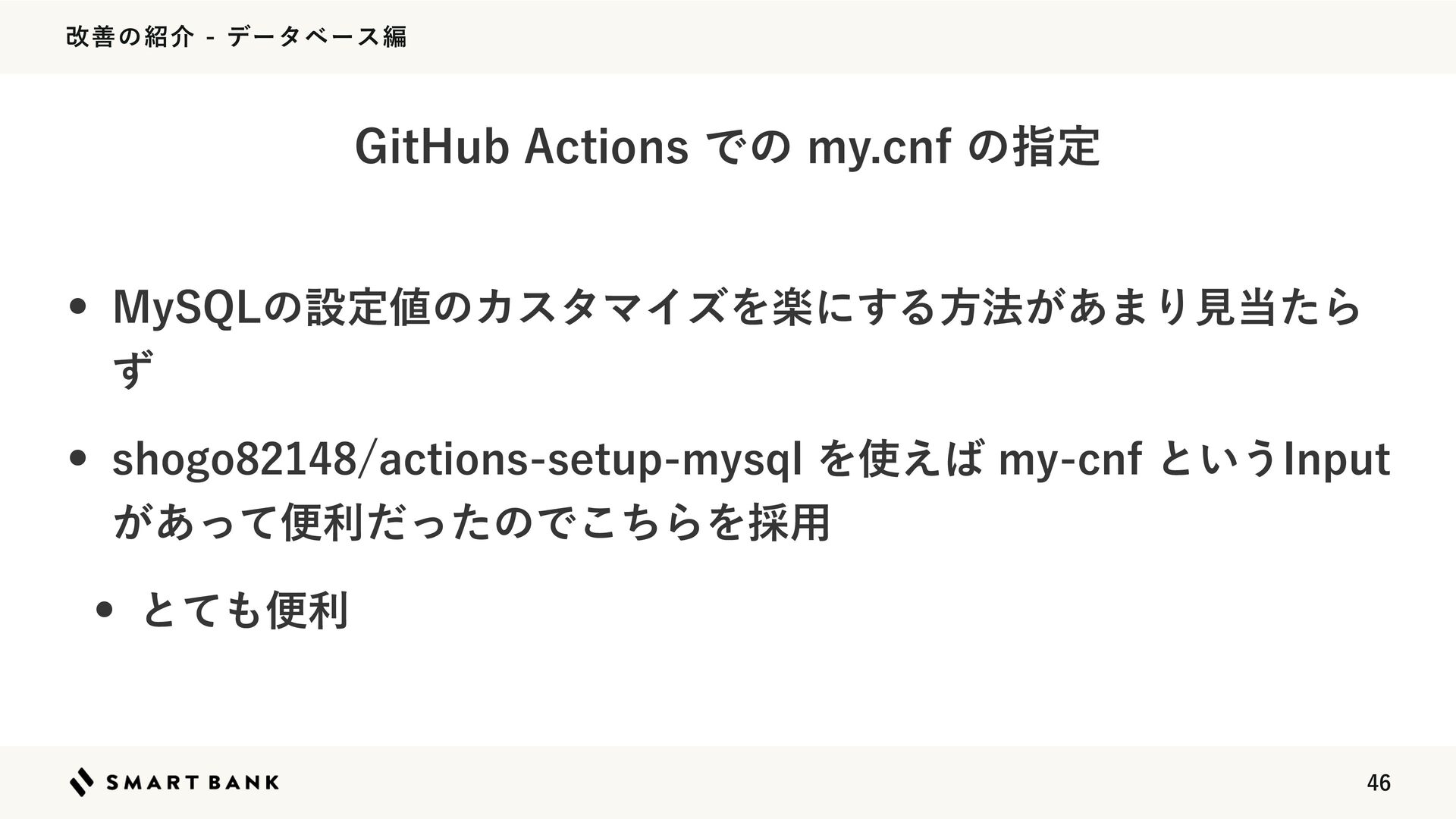Screen dimensions: 1456x819
Task: Click the line があって便利だったのでこちらを採用
Action: pos(471,522)
